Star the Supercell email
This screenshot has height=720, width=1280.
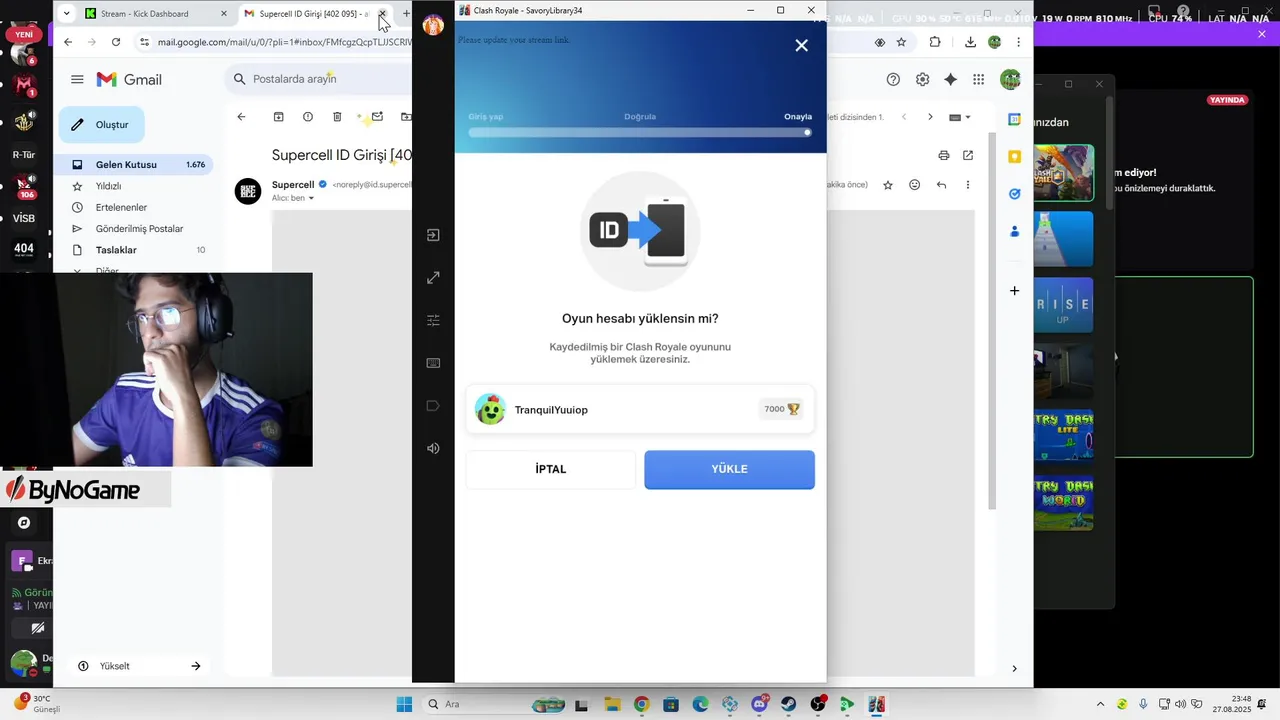(887, 185)
